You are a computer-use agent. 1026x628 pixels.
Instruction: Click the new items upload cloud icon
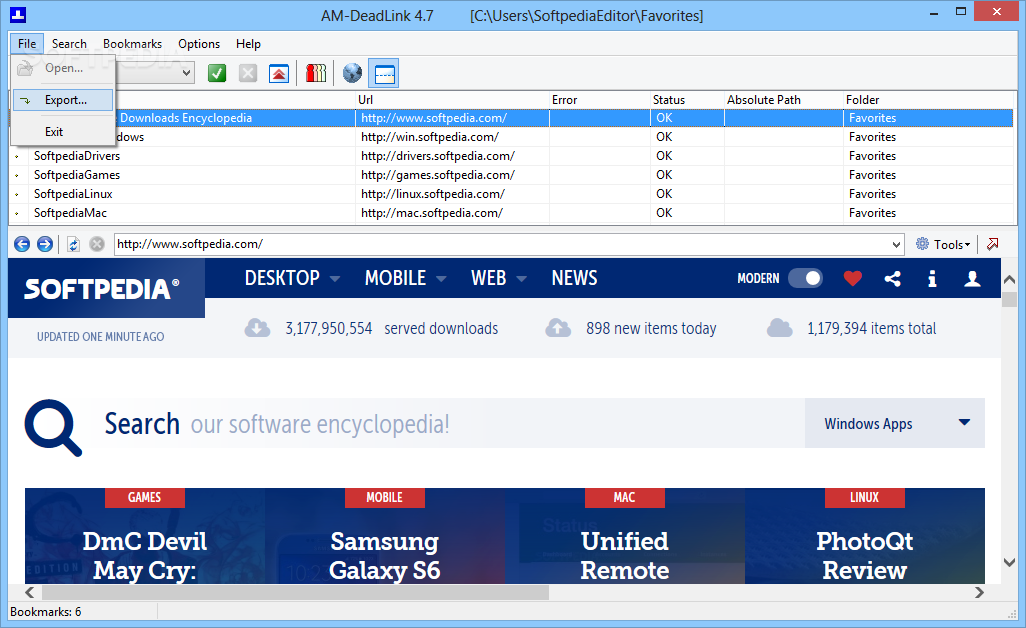(558, 328)
